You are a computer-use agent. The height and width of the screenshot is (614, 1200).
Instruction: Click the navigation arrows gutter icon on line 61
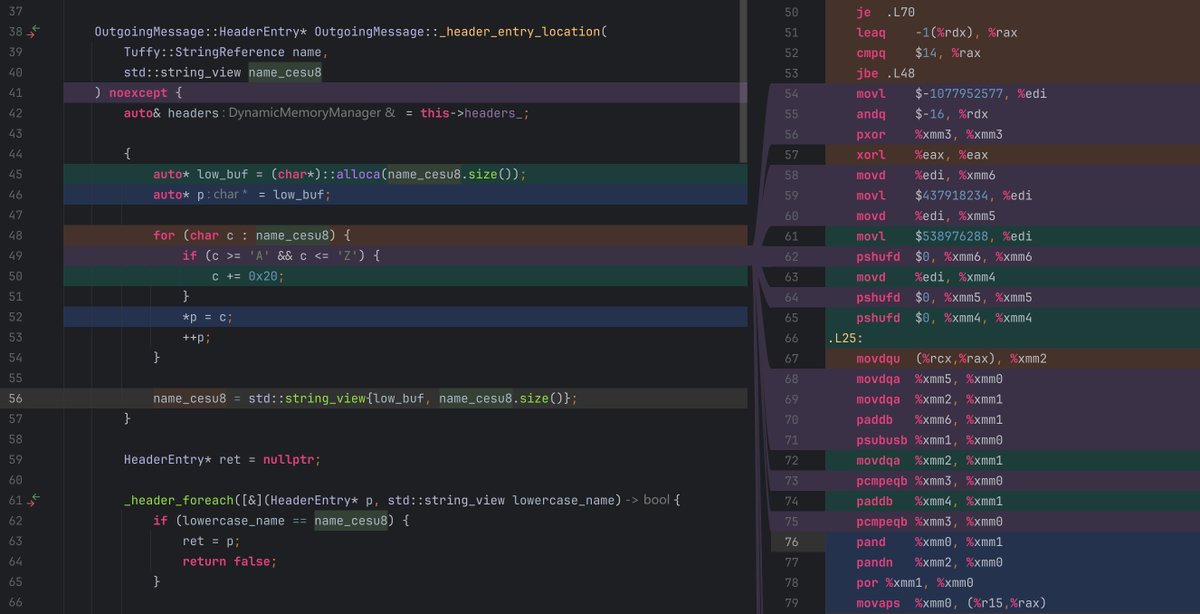[35, 500]
